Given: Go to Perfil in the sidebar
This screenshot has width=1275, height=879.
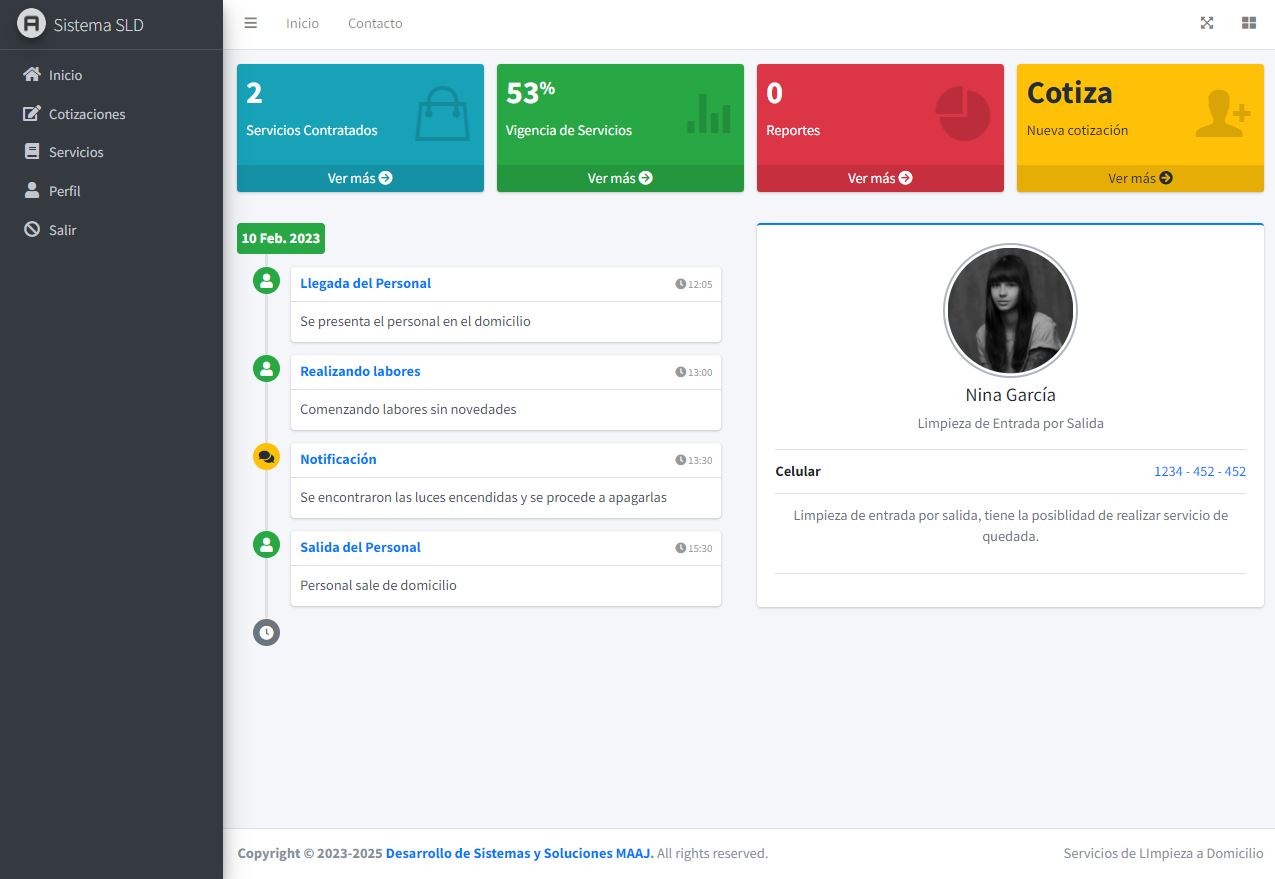Looking at the screenshot, I should 64,191.
